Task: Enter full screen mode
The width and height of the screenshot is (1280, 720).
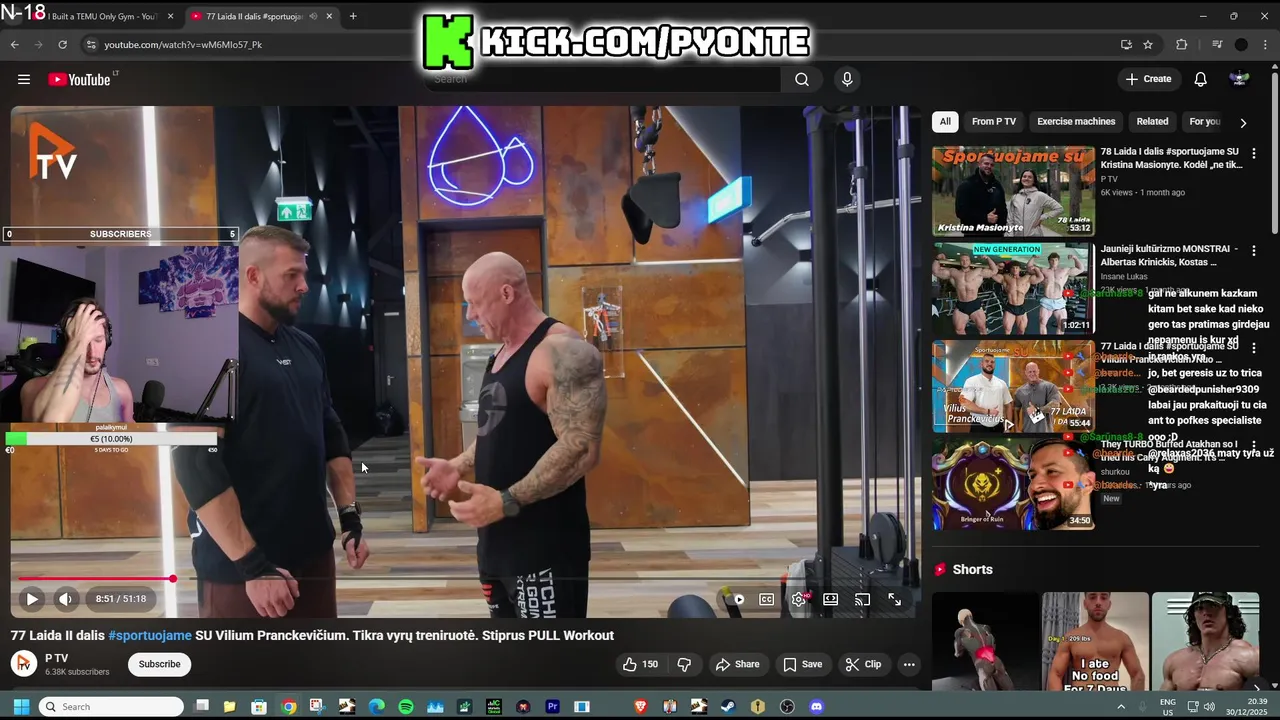Action: pos(895,599)
